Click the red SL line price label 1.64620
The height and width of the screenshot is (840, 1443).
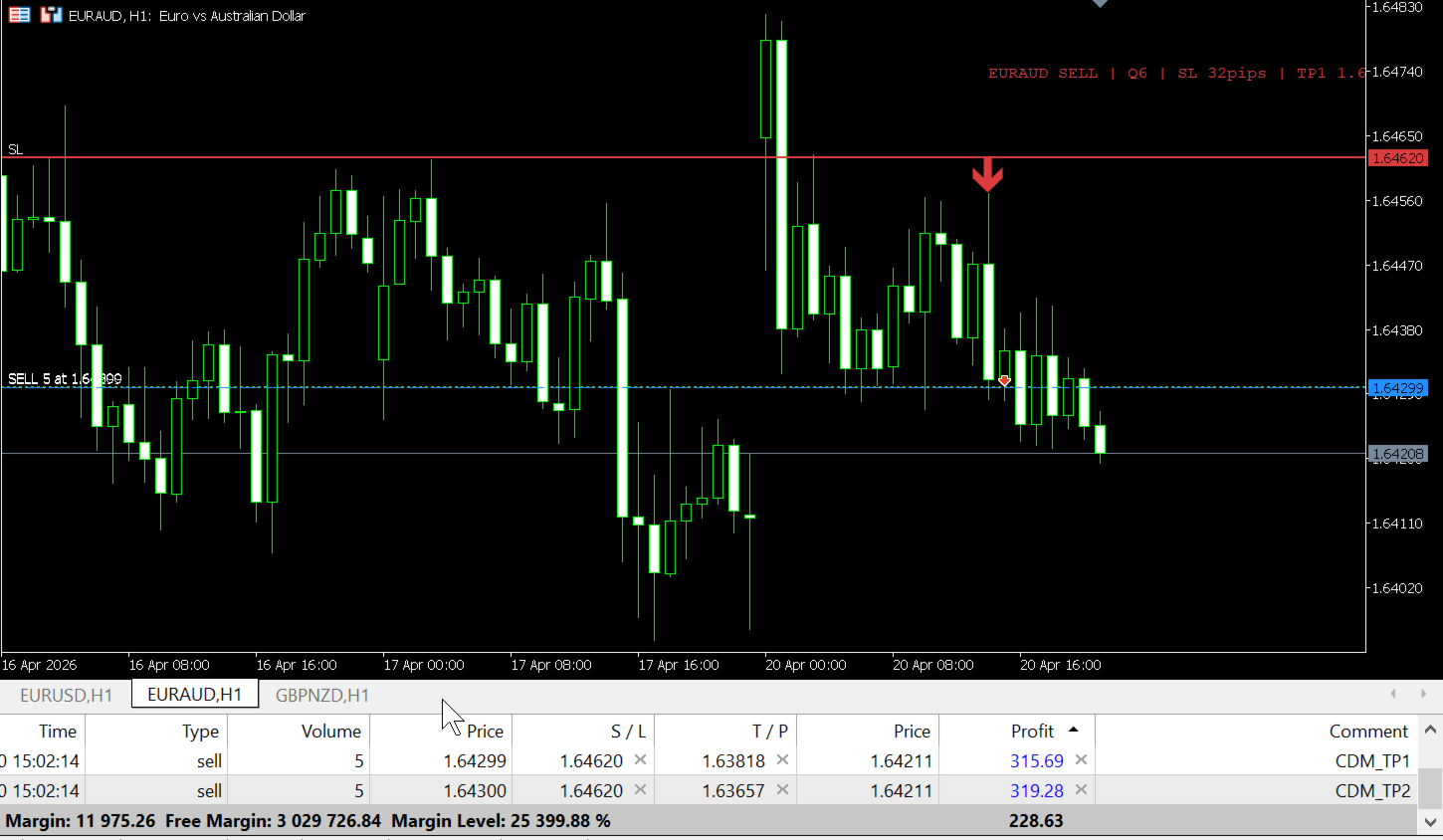pyautogui.click(x=1398, y=158)
